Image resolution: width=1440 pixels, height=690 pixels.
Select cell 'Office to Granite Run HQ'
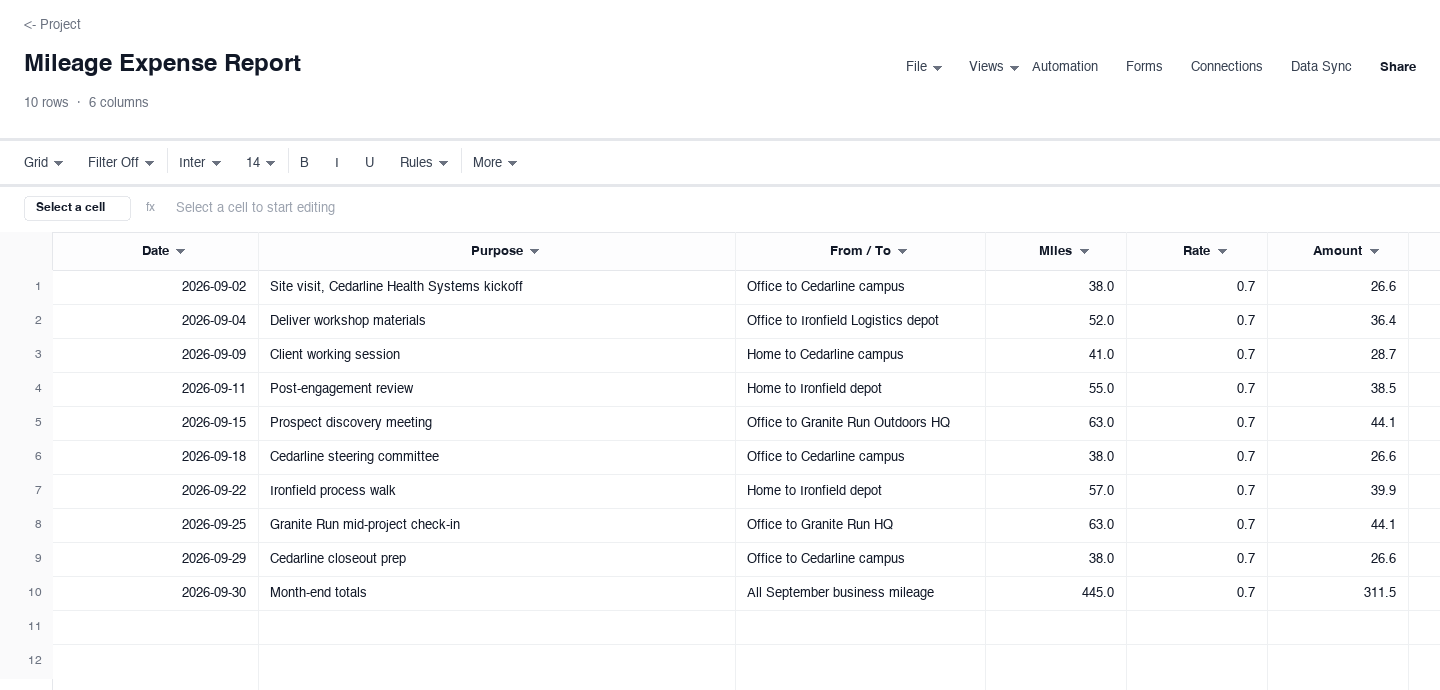coord(860,526)
